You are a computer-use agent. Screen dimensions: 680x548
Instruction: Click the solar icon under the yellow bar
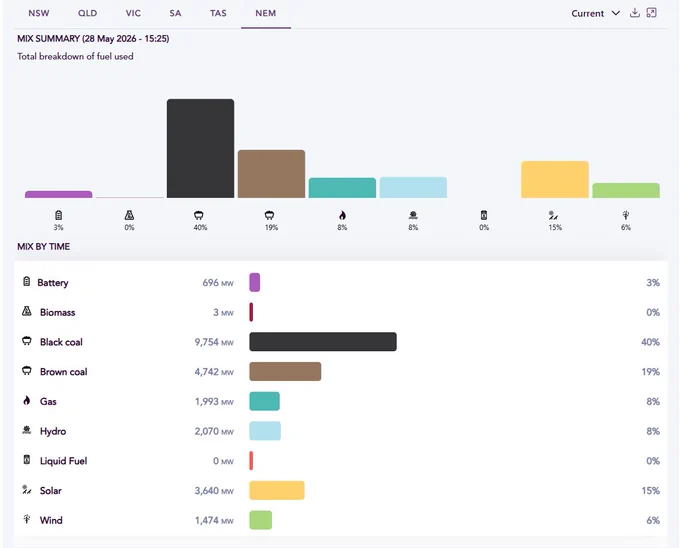[553, 215]
